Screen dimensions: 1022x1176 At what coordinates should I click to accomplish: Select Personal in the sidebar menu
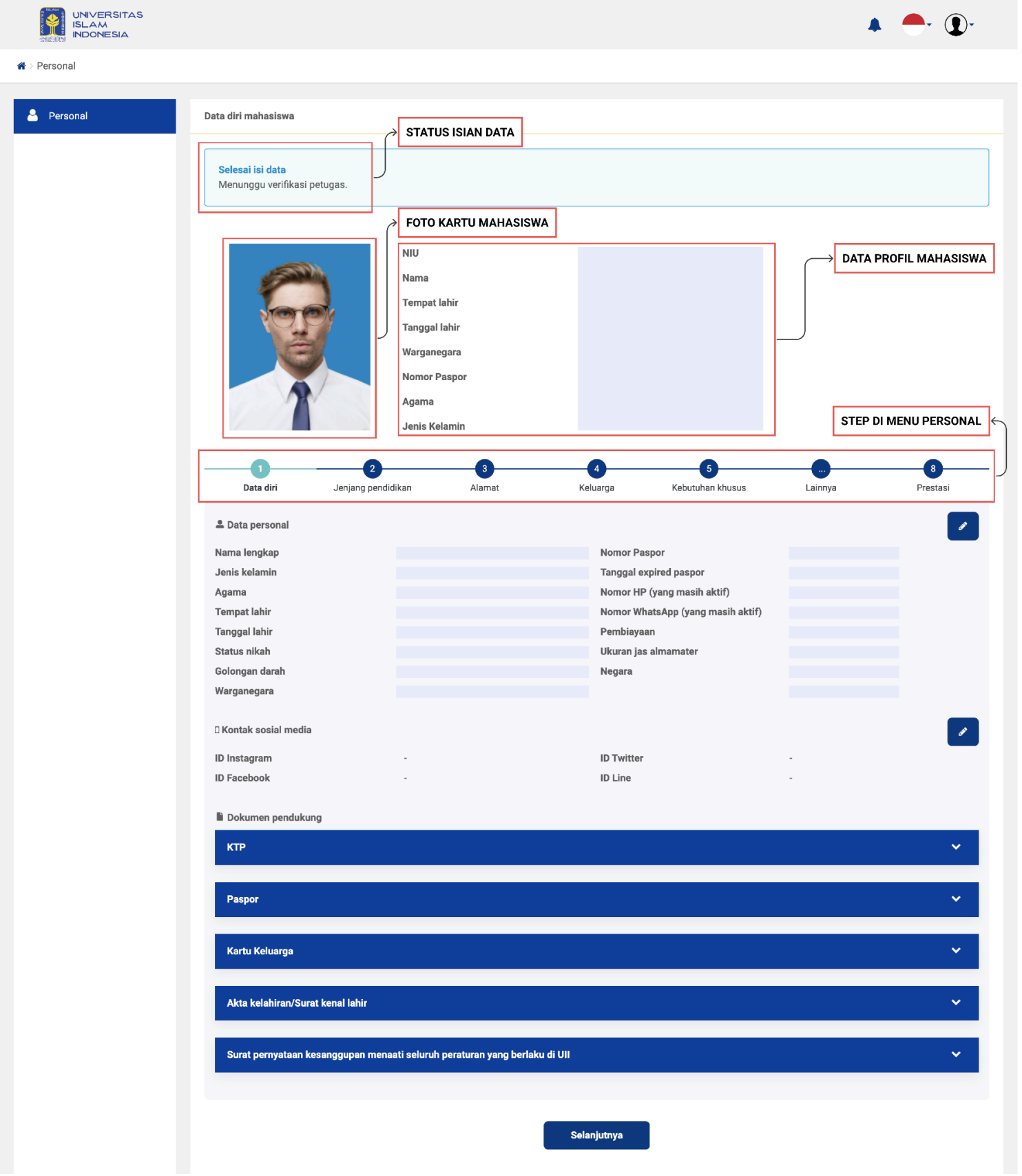pyautogui.click(x=95, y=116)
